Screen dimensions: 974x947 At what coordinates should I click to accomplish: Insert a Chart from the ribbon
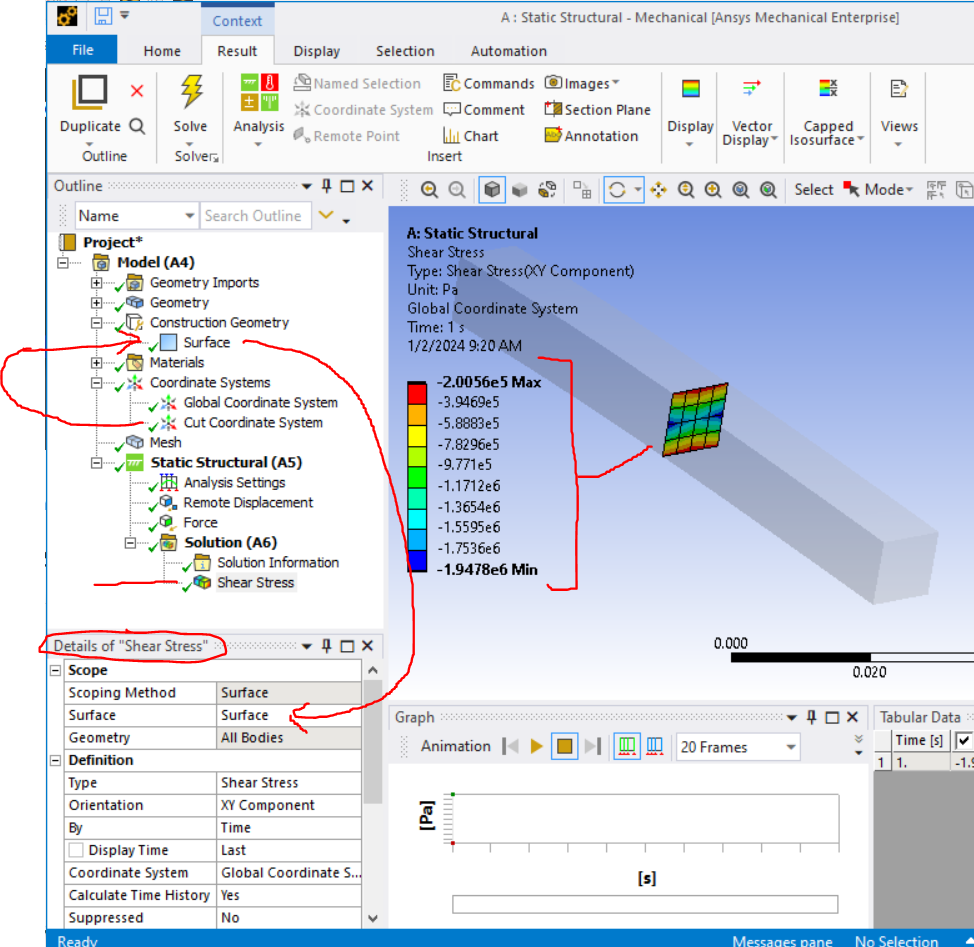[x=470, y=136]
